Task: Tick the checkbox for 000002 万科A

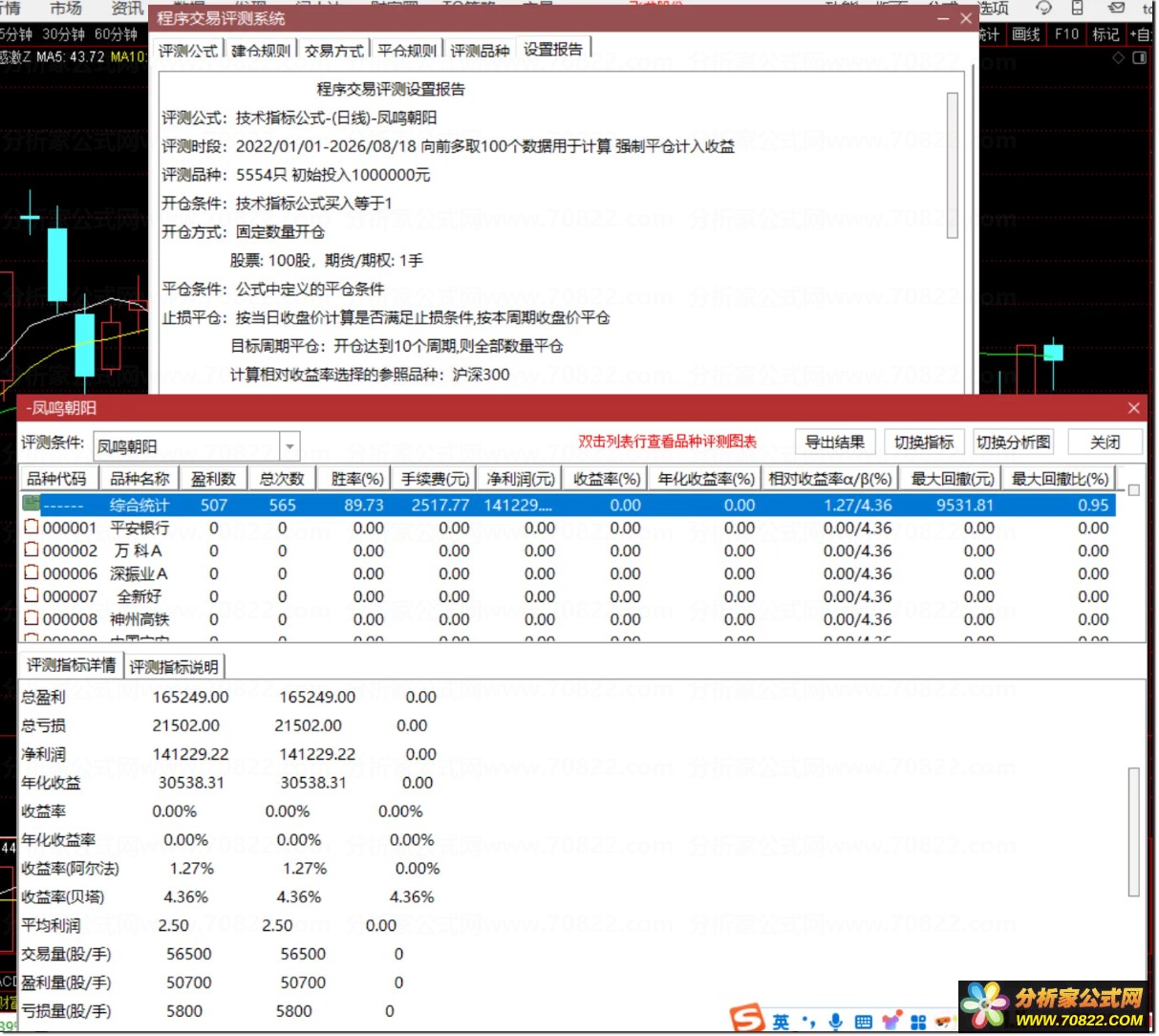Action: (31, 550)
